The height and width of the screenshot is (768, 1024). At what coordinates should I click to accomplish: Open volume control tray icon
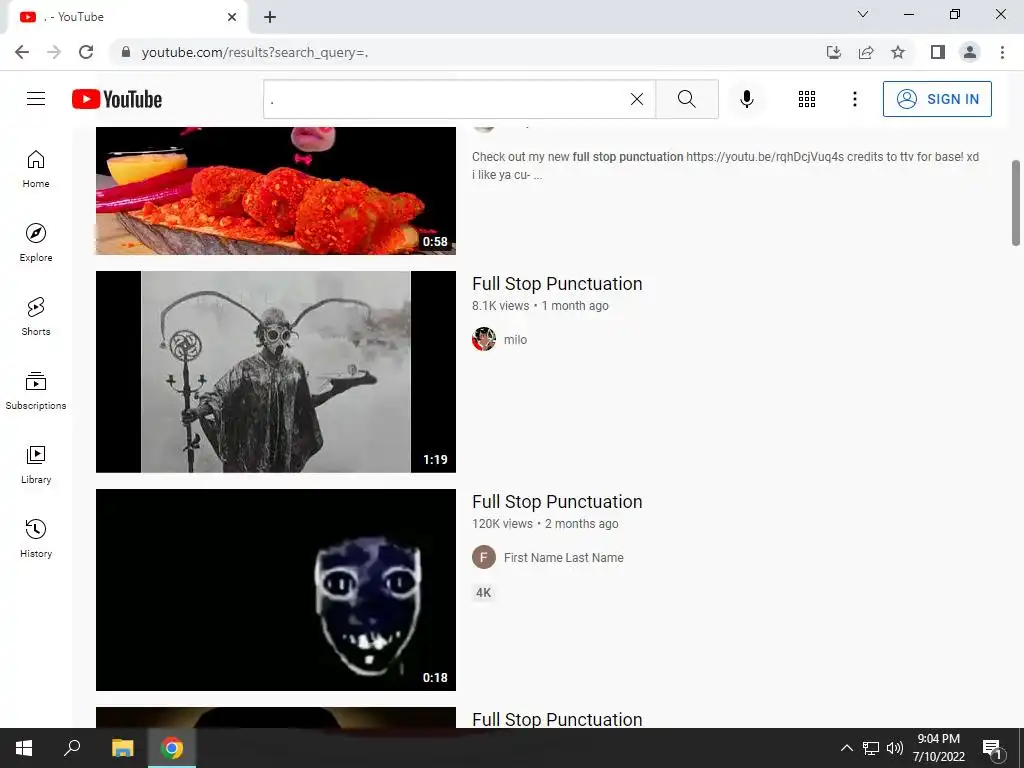895,748
